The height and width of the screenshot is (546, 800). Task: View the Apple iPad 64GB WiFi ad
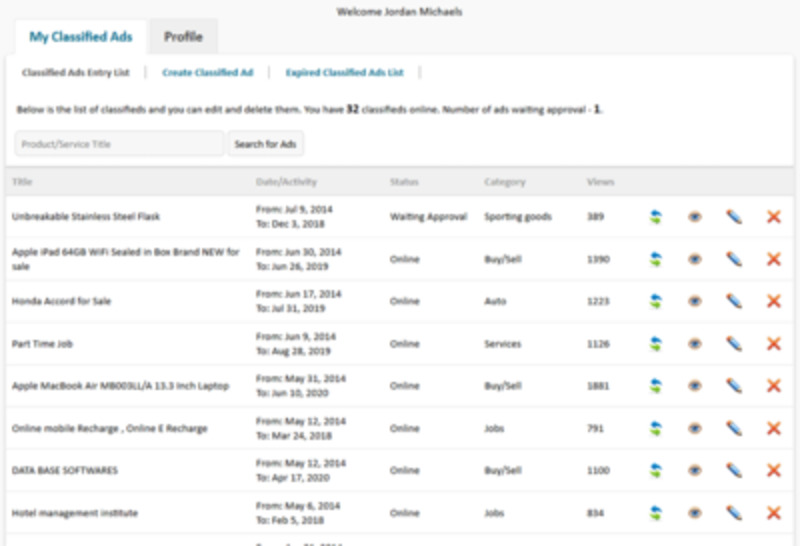click(x=694, y=259)
